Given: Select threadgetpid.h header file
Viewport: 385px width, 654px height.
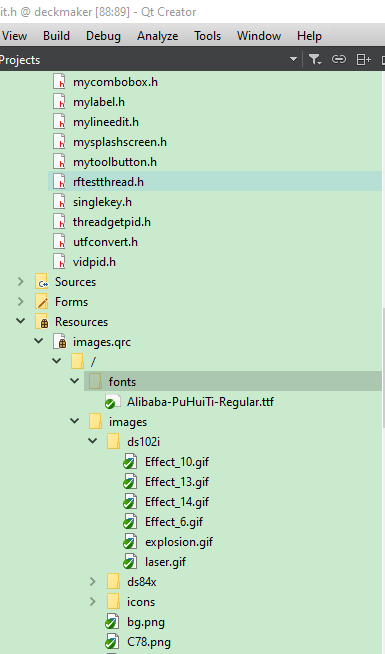Looking at the screenshot, I should coord(112,222).
